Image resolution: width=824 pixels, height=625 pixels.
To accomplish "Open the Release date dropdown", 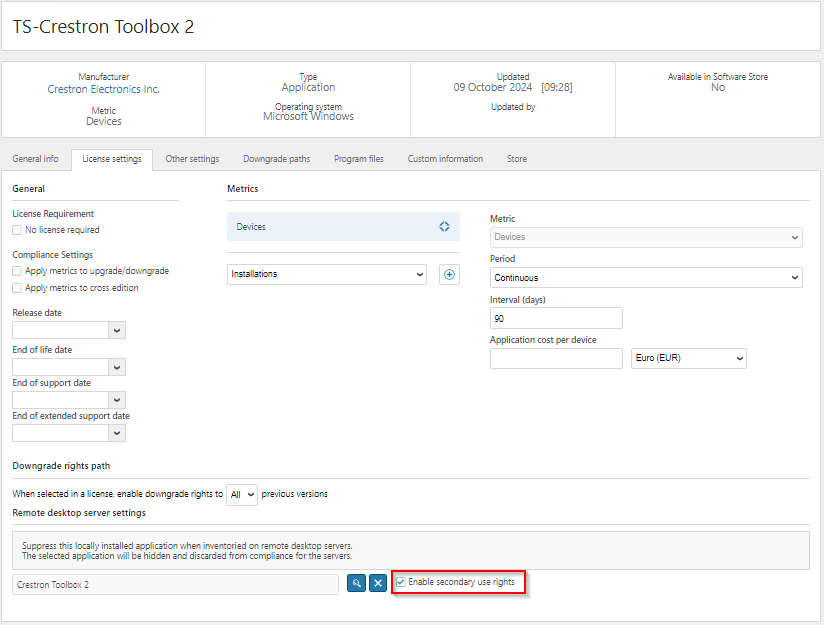I will pos(117,330).
